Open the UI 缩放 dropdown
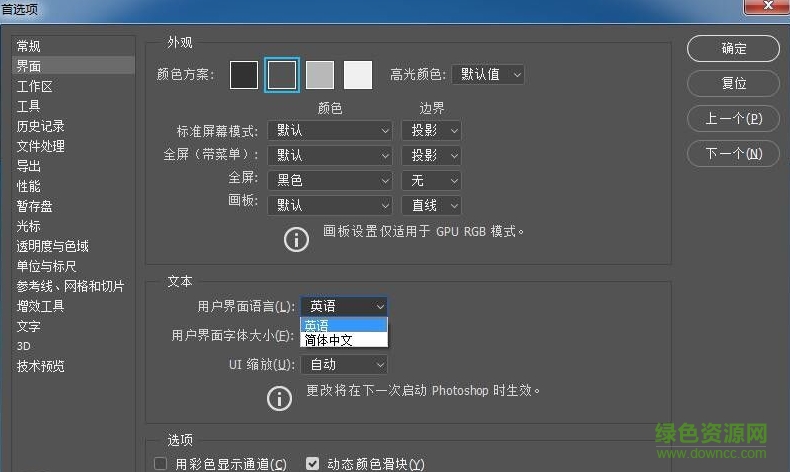Viewport: 790px width, 472px height. [x=344, y=364]
